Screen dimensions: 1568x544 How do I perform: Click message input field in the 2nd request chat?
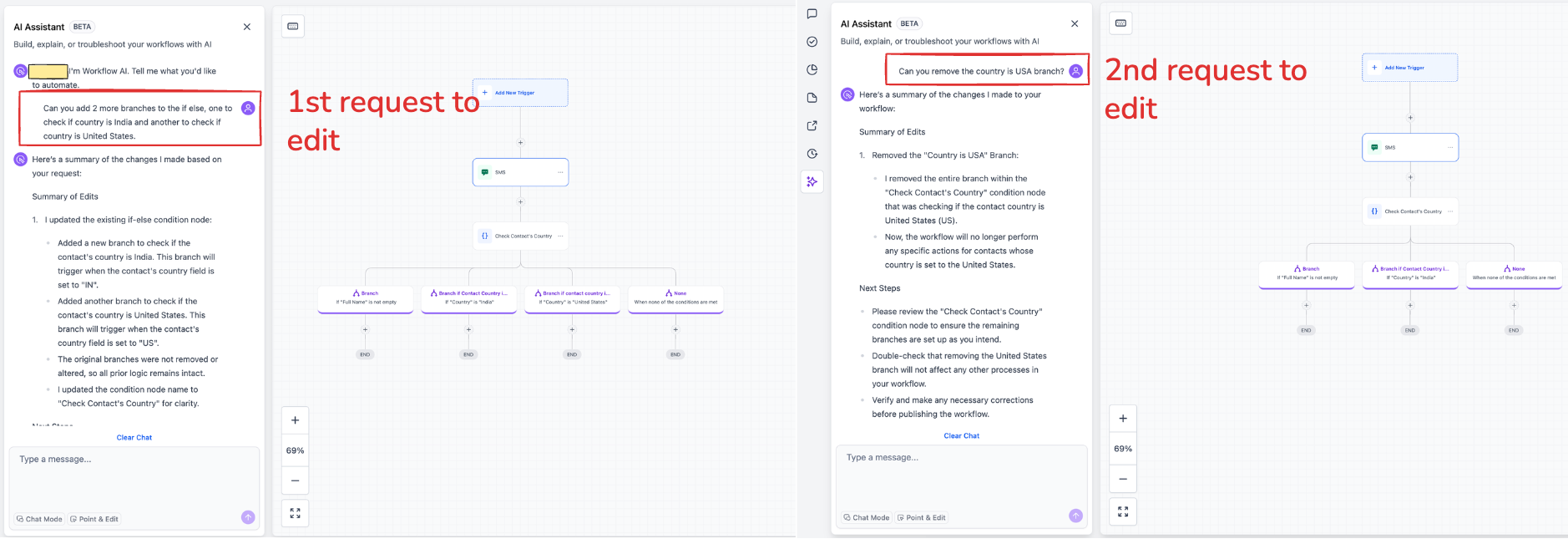tap(960, 472)
